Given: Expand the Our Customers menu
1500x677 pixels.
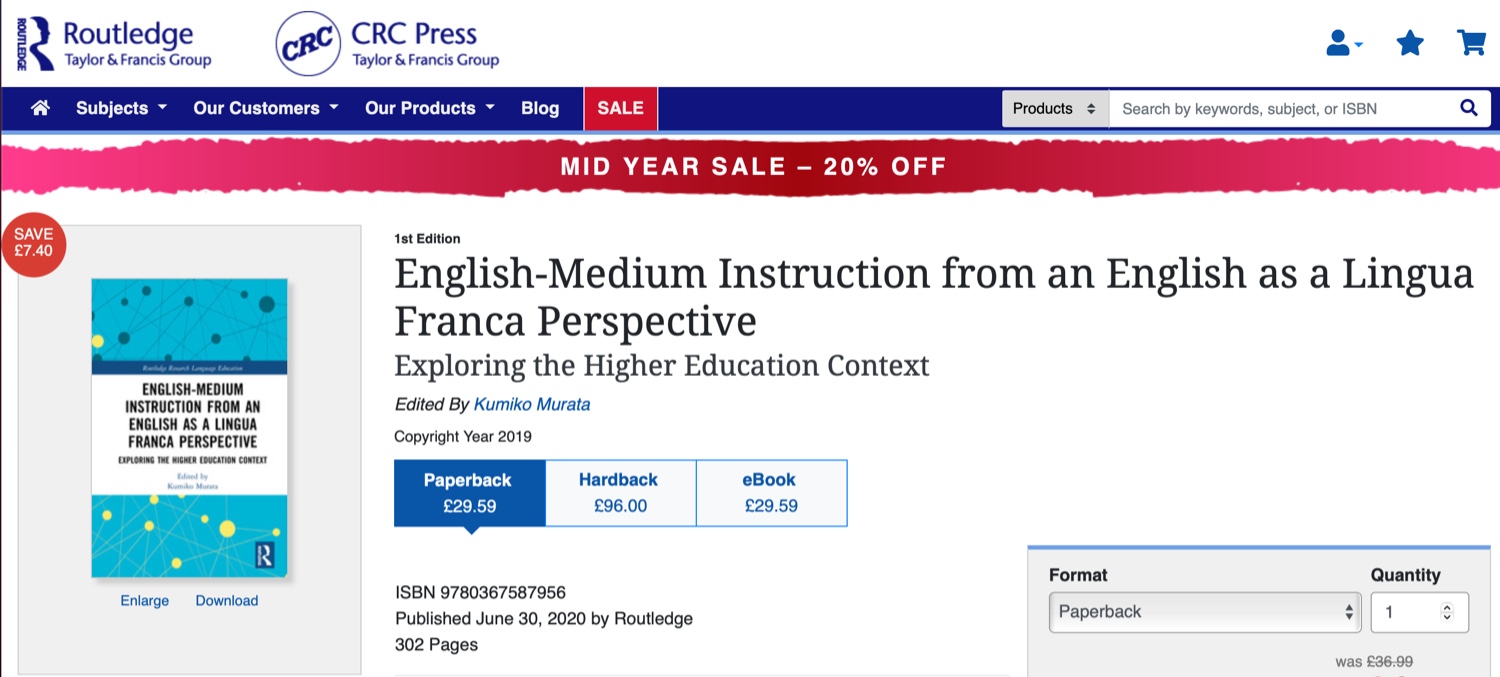Looking at the screenshot, I should [265, 108].
